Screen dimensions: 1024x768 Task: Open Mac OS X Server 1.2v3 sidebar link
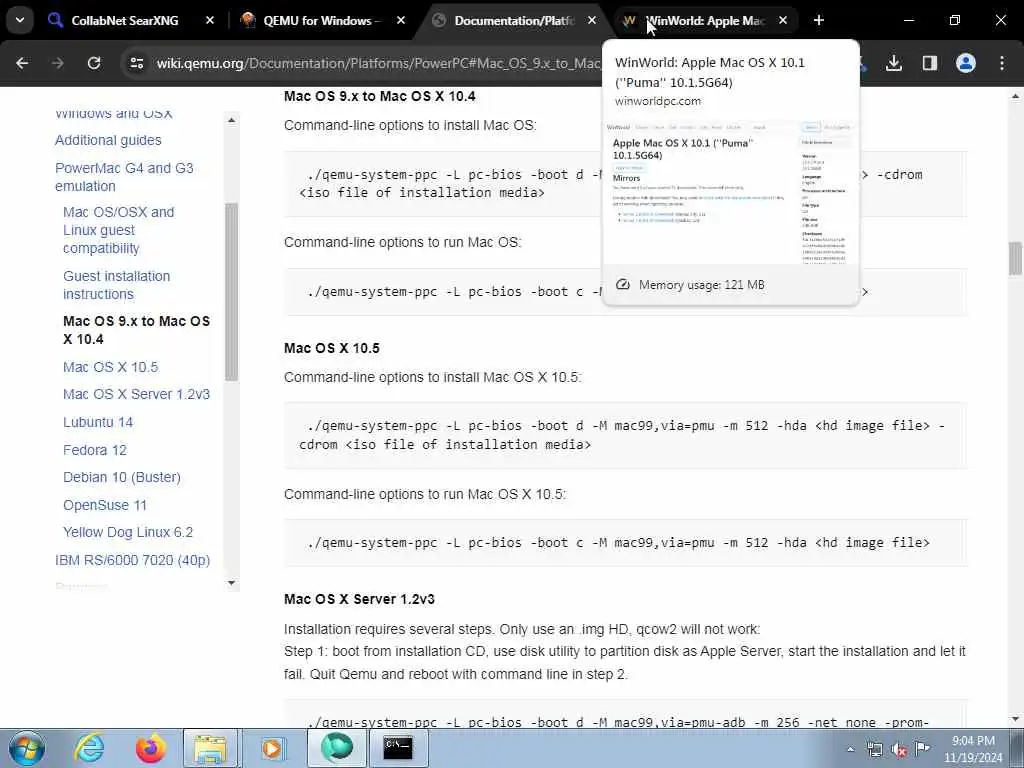coord(136,394)
